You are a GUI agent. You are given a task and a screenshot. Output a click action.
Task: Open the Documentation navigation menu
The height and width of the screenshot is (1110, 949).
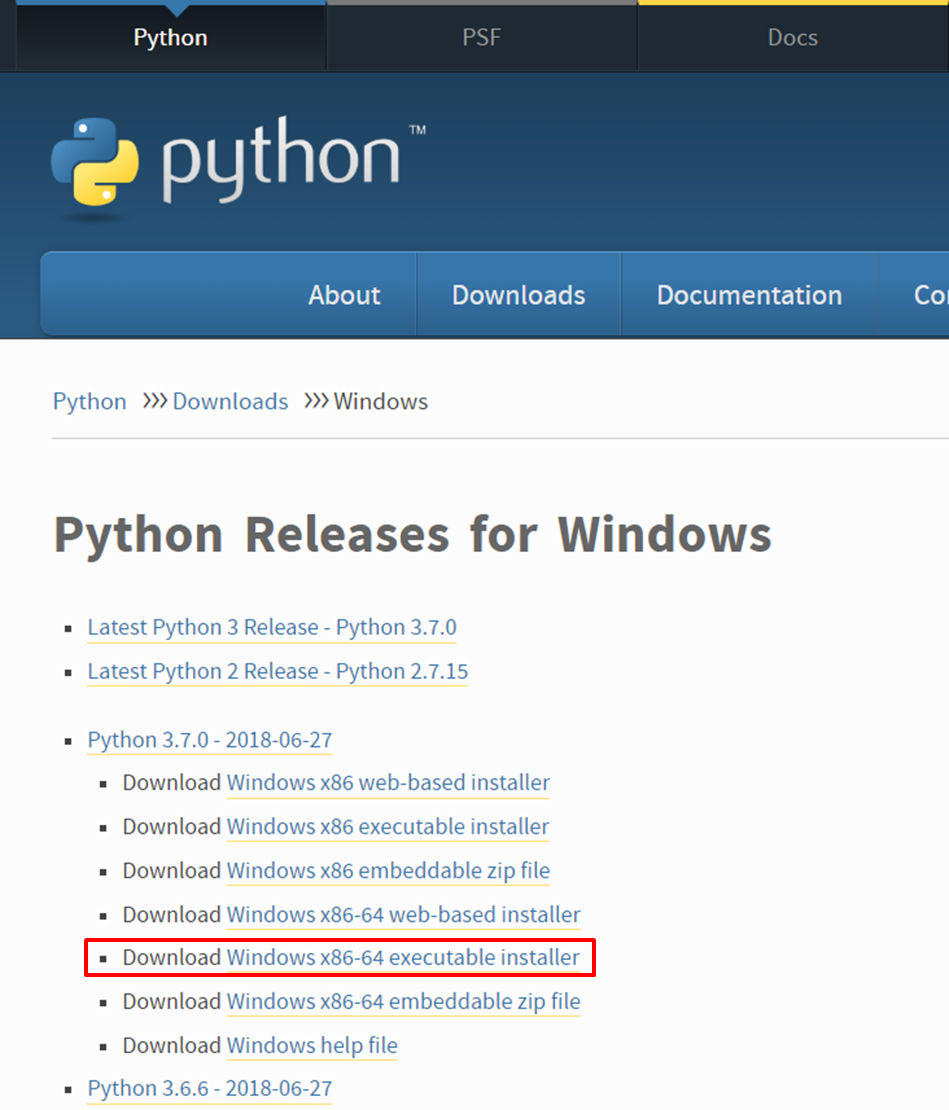click(x=749, y=295)
